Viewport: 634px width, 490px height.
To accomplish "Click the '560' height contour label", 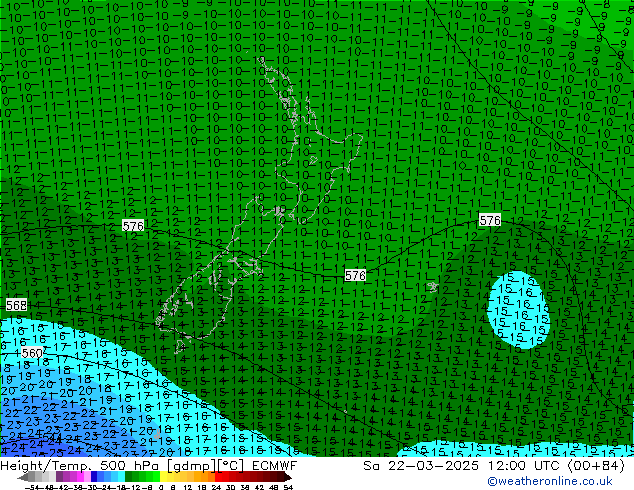I will [x=32, y=353].
